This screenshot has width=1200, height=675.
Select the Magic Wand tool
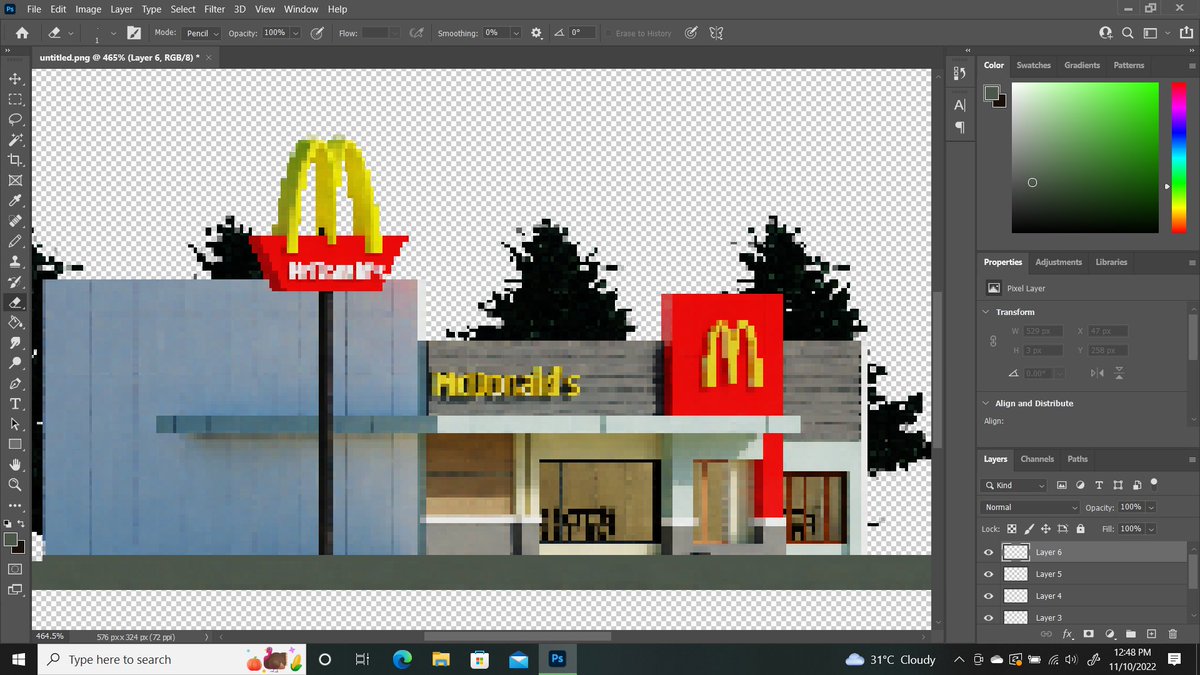[15, 140]
